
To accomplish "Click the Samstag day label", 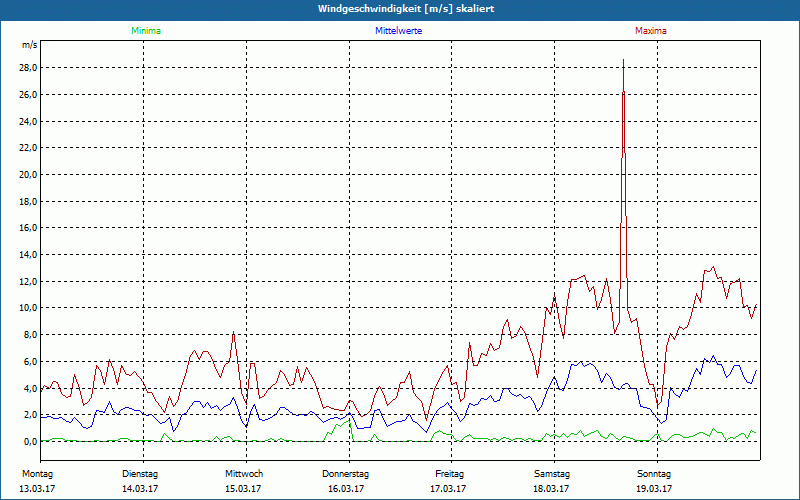I will 552,474.
